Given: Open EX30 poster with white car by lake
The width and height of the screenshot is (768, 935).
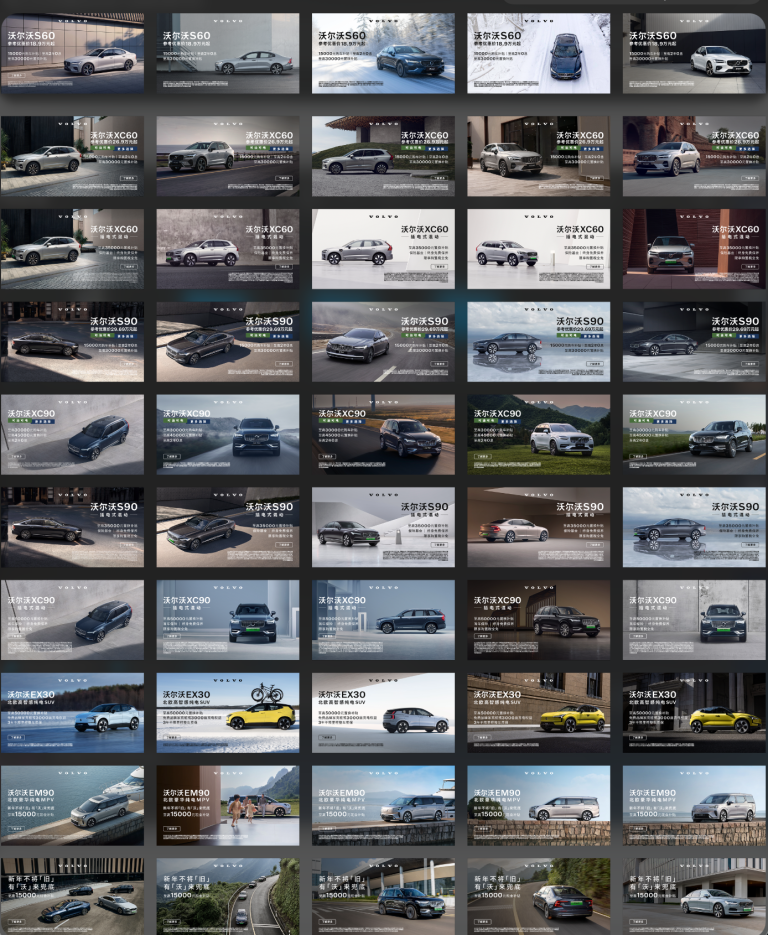Looking at the screenshot, I should 72,712.
